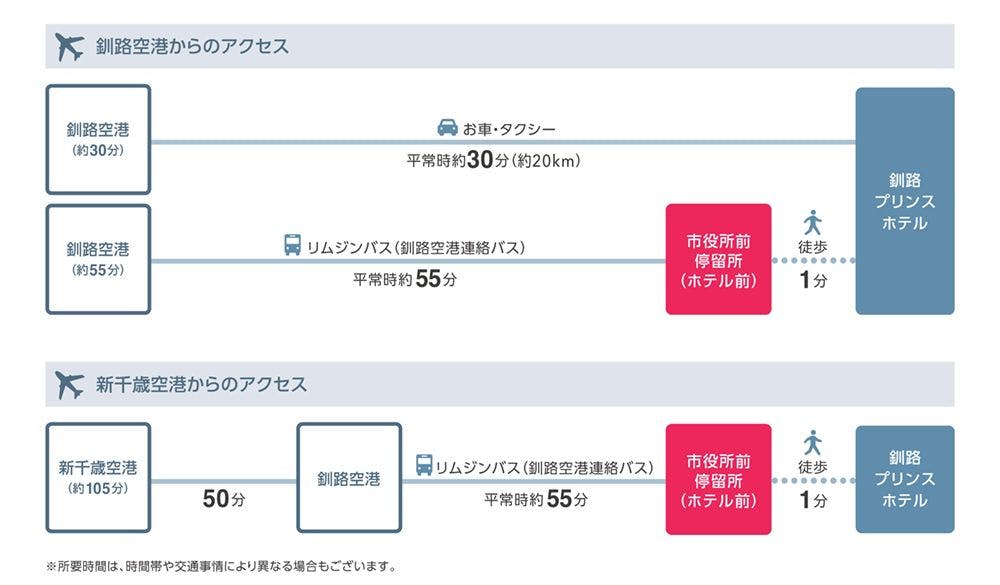Click the walking person icon in the upper section
Screen dimensions: 1000x585
pos(812,221)
